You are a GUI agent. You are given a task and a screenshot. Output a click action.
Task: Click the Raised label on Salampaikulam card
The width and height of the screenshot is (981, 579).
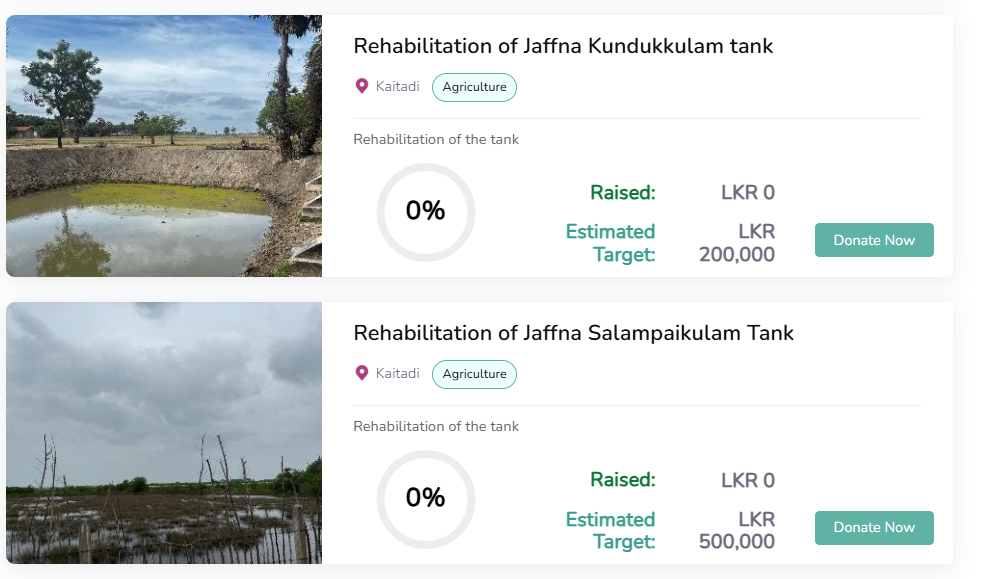click(x=623, y=479)
